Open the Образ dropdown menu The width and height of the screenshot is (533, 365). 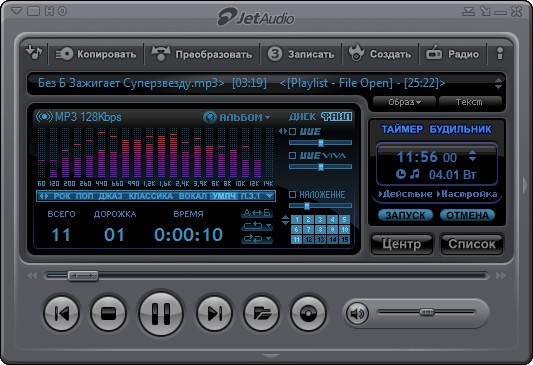[x=404, y=102]
